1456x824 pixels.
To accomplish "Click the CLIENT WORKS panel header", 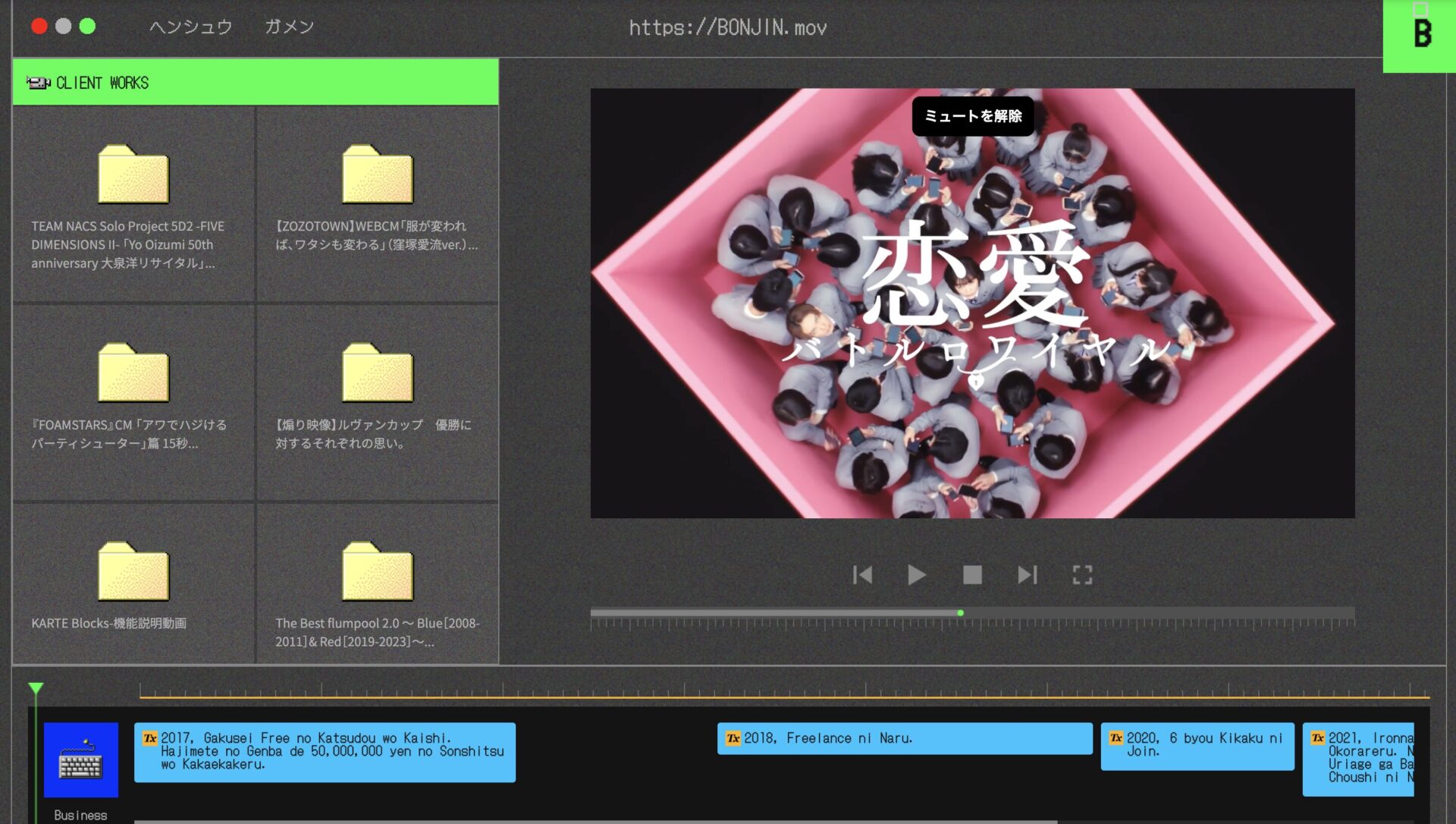I will point(256,82).
